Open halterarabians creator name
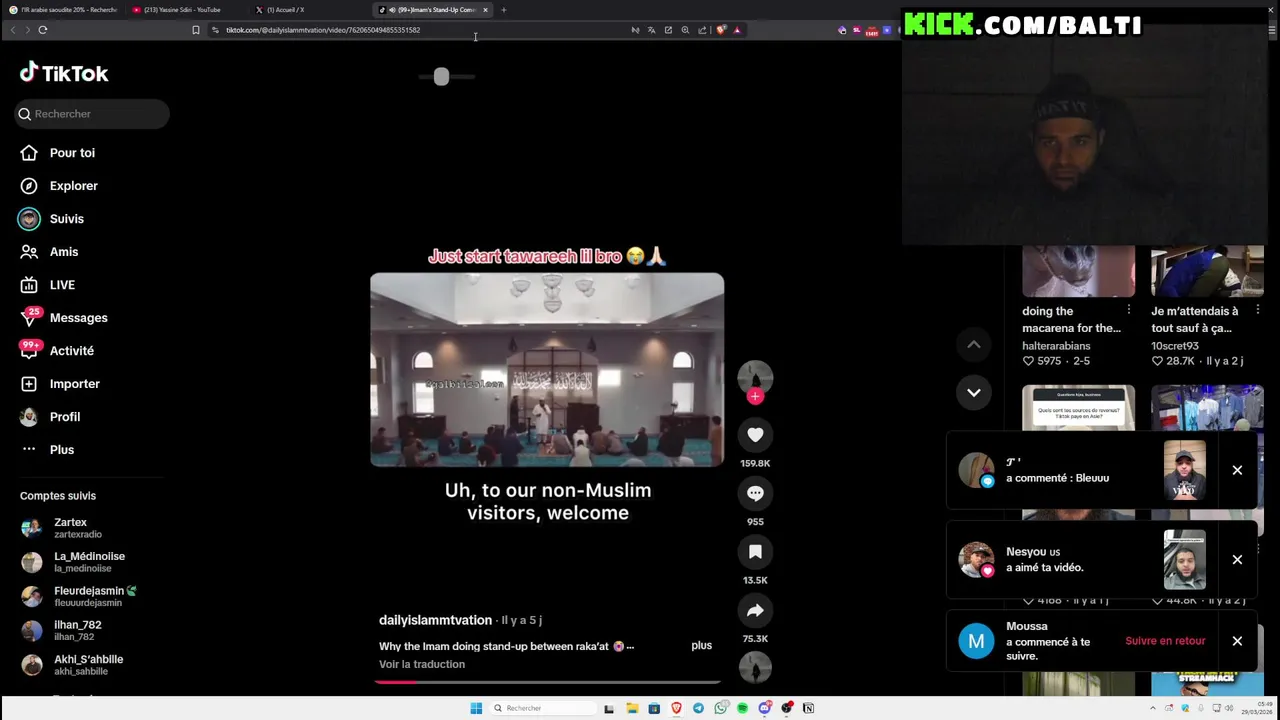Viewport: 1280px width, 720px height. coord(1056,346)
